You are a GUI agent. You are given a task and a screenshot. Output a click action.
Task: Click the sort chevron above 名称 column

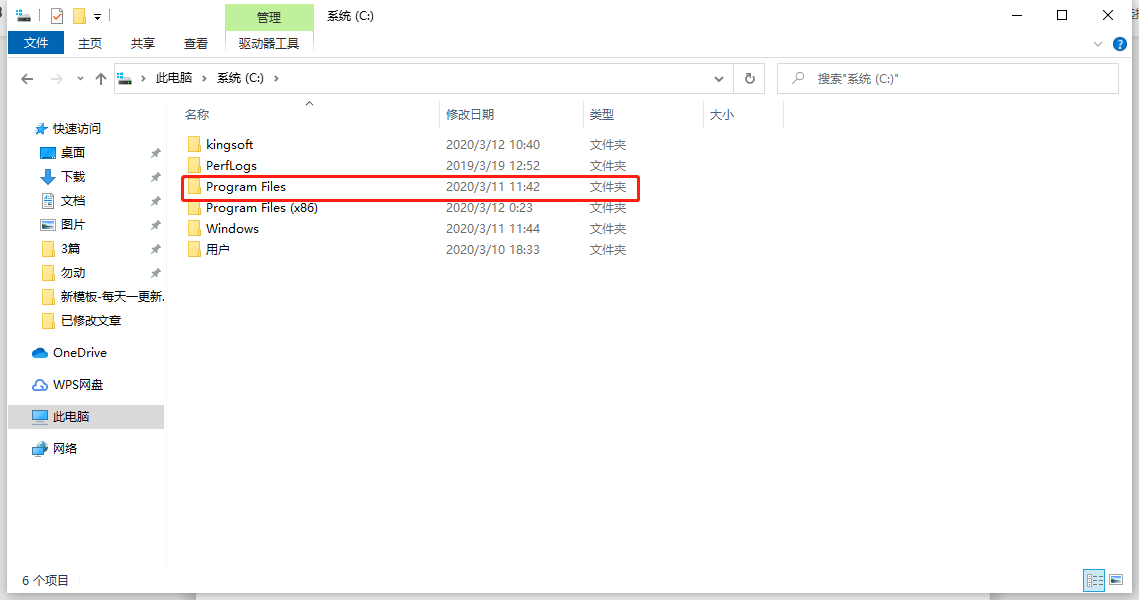tap(309, 103)
